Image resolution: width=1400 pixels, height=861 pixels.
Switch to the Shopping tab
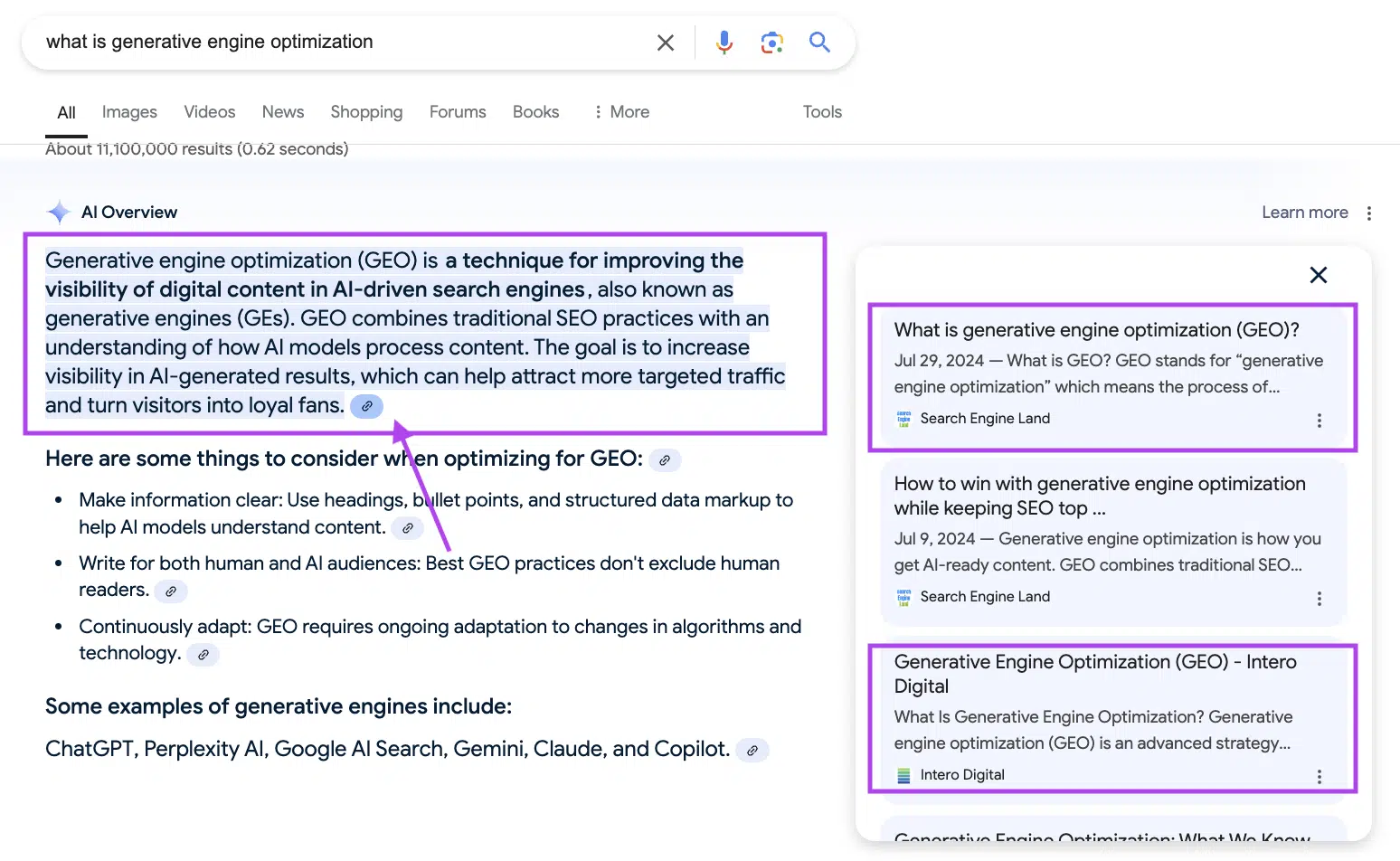[x=366, y=112]
